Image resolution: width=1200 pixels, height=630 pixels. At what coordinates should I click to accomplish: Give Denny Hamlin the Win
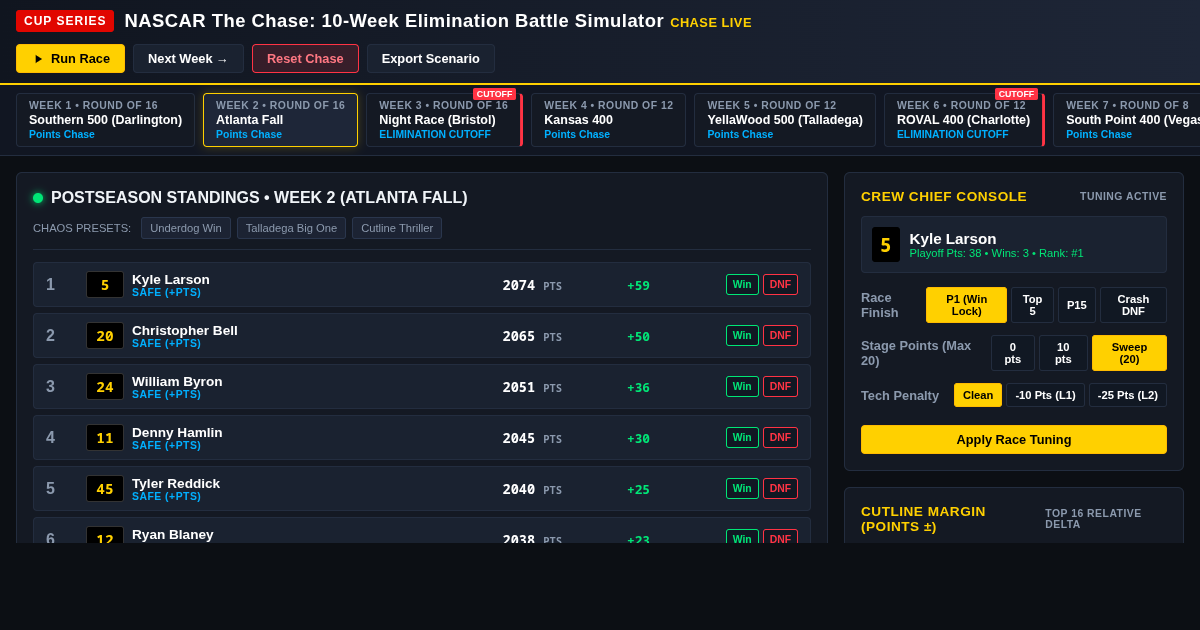point(742,438)
